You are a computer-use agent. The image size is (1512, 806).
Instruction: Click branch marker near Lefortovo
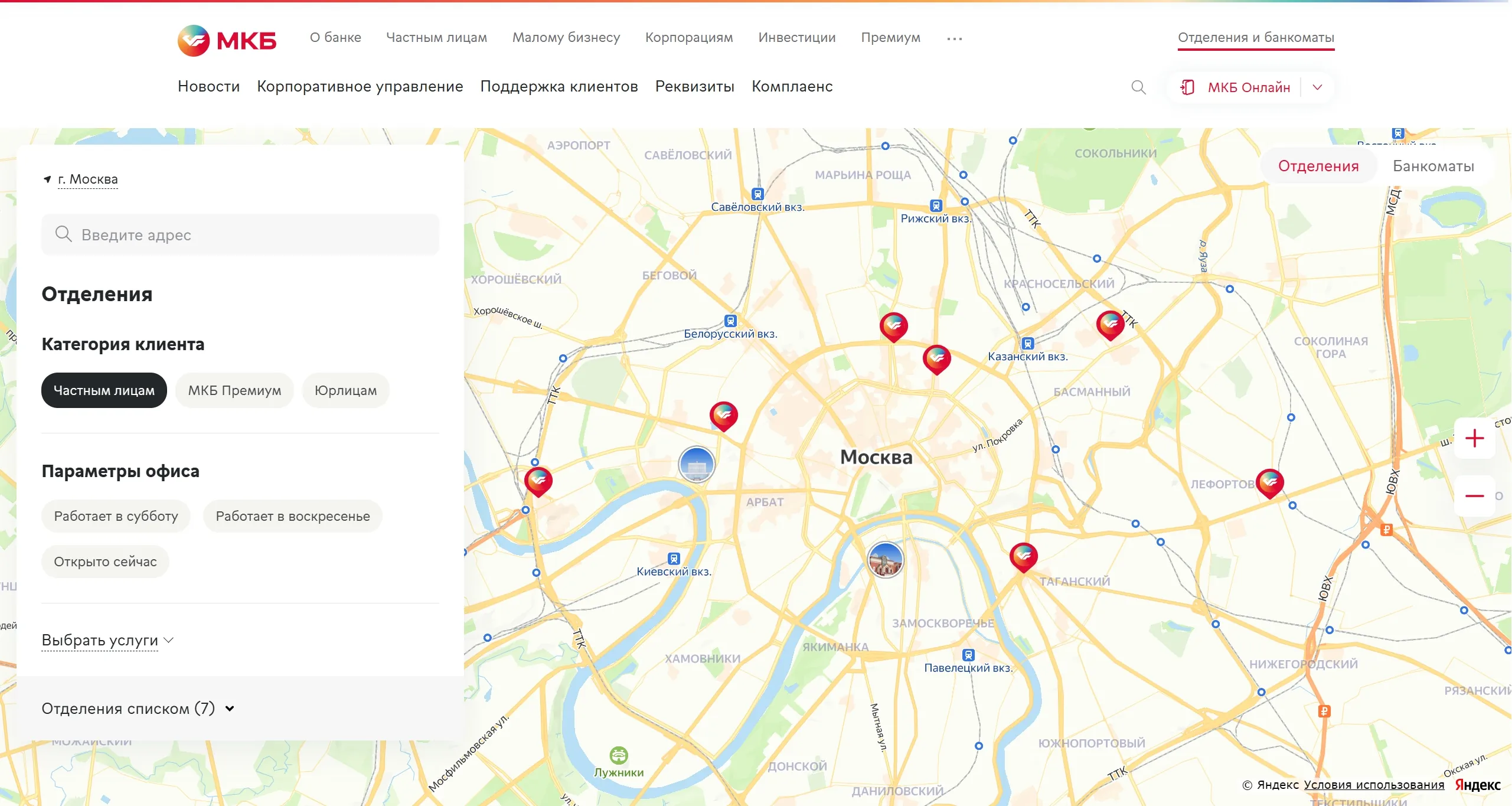(x=1269, y=482)
